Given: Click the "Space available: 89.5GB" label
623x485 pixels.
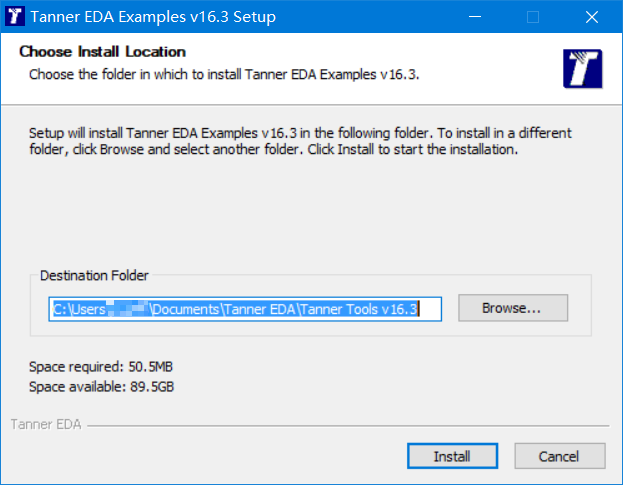Looking at the screenshot, I should 108,386.
